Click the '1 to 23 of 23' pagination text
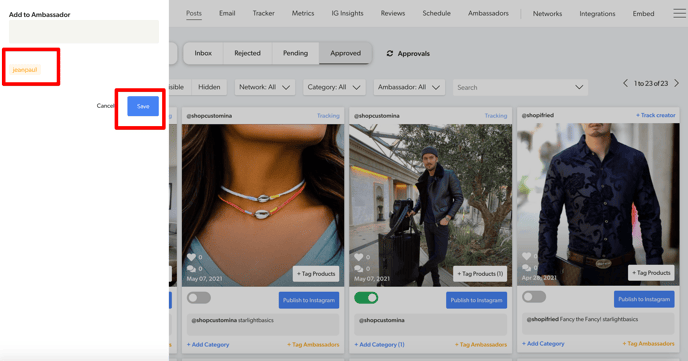This screenshot has height=361, width=688. pyautogui.click(x=651, y=83)
